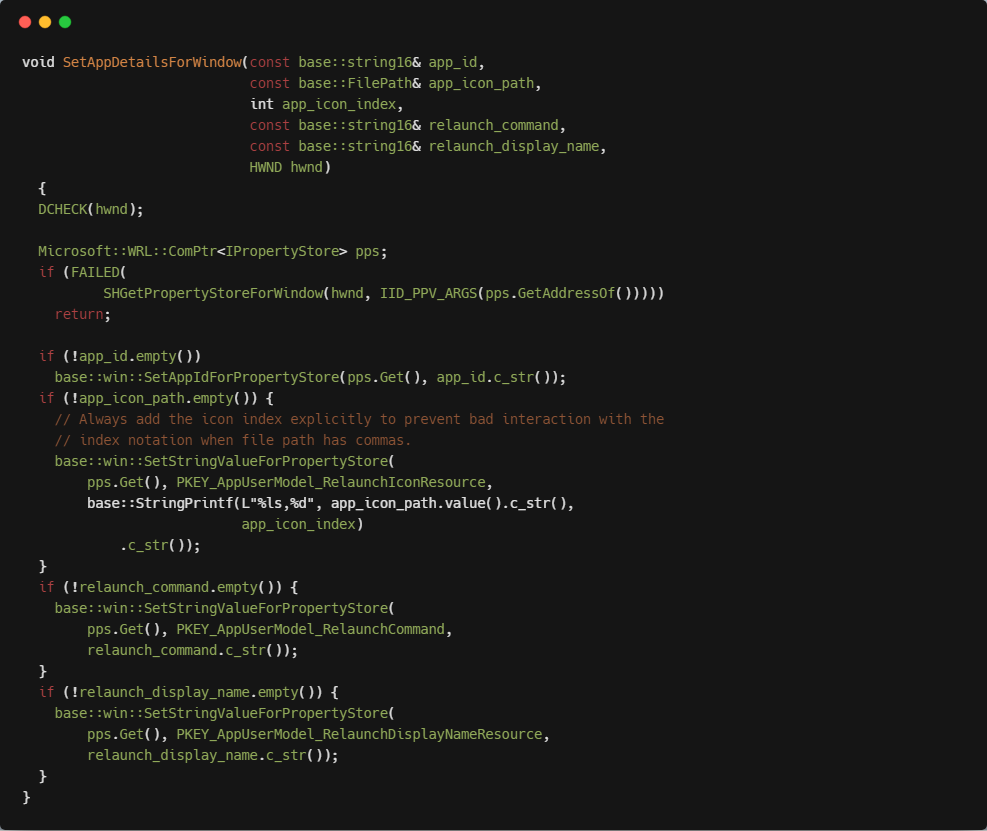Click 'int' in the app_icon_index line
Image resolution: width=987 pixels, height=831 pixels.
tap(262, 104)
